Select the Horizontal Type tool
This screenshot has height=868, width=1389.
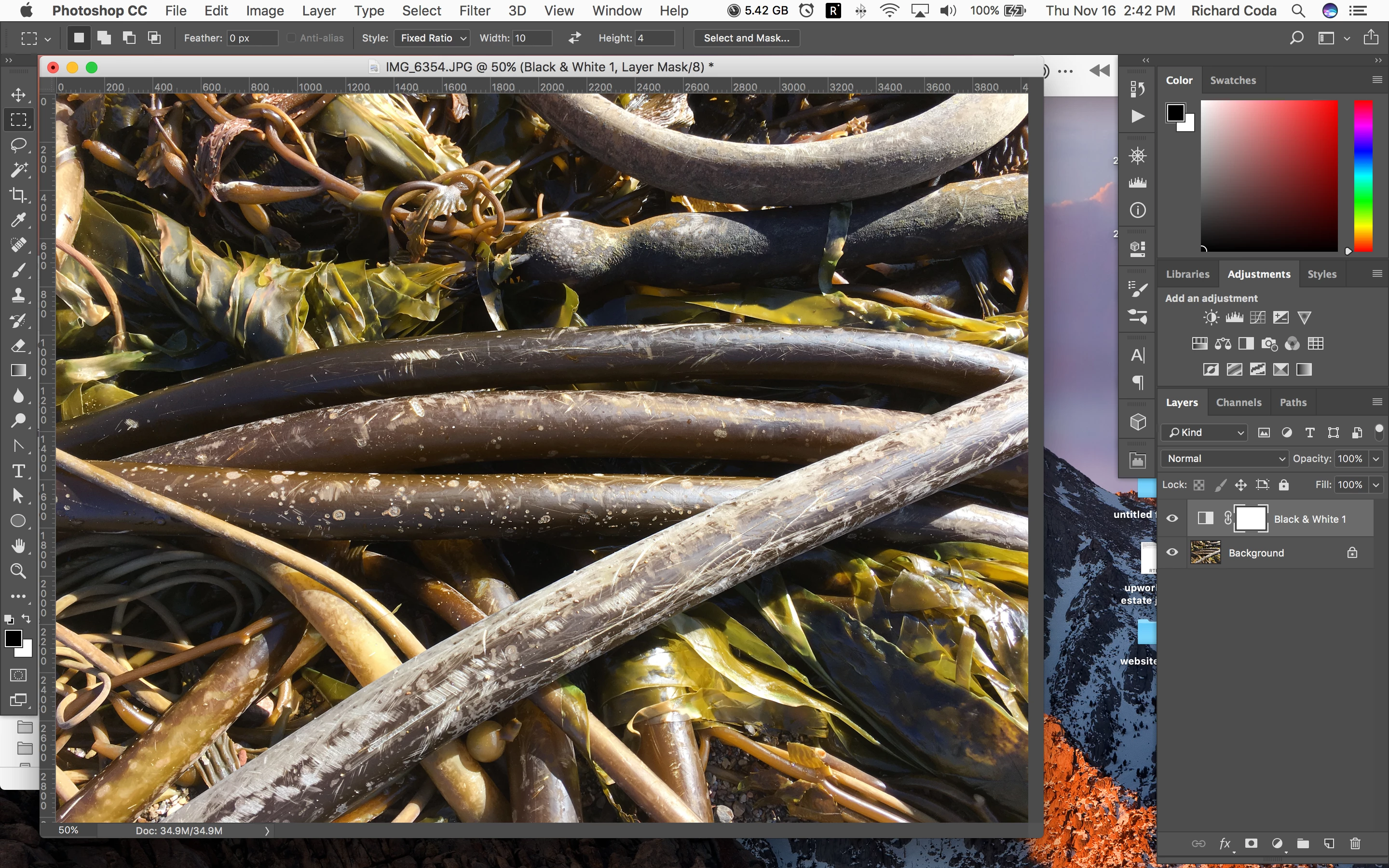pos(18,471)
